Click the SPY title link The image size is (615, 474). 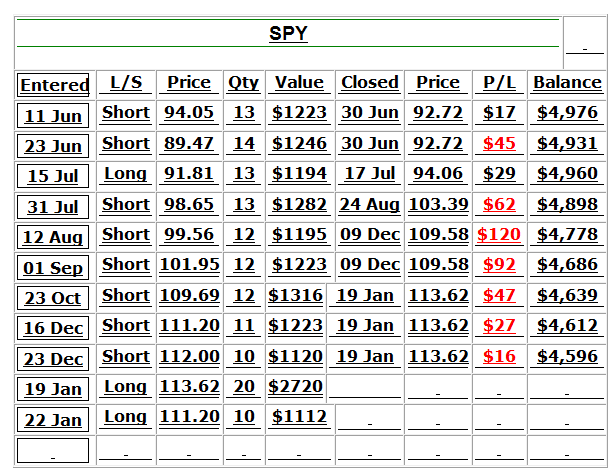[x=288, y=34]
